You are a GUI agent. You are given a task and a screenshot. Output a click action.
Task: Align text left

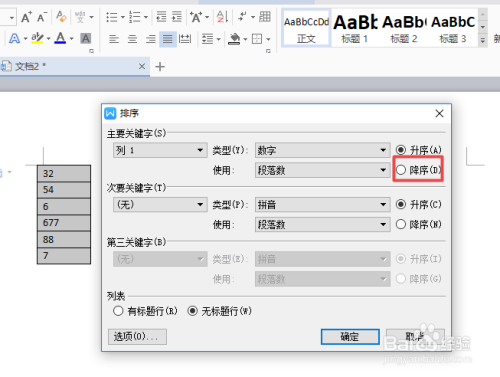[114, 39]
